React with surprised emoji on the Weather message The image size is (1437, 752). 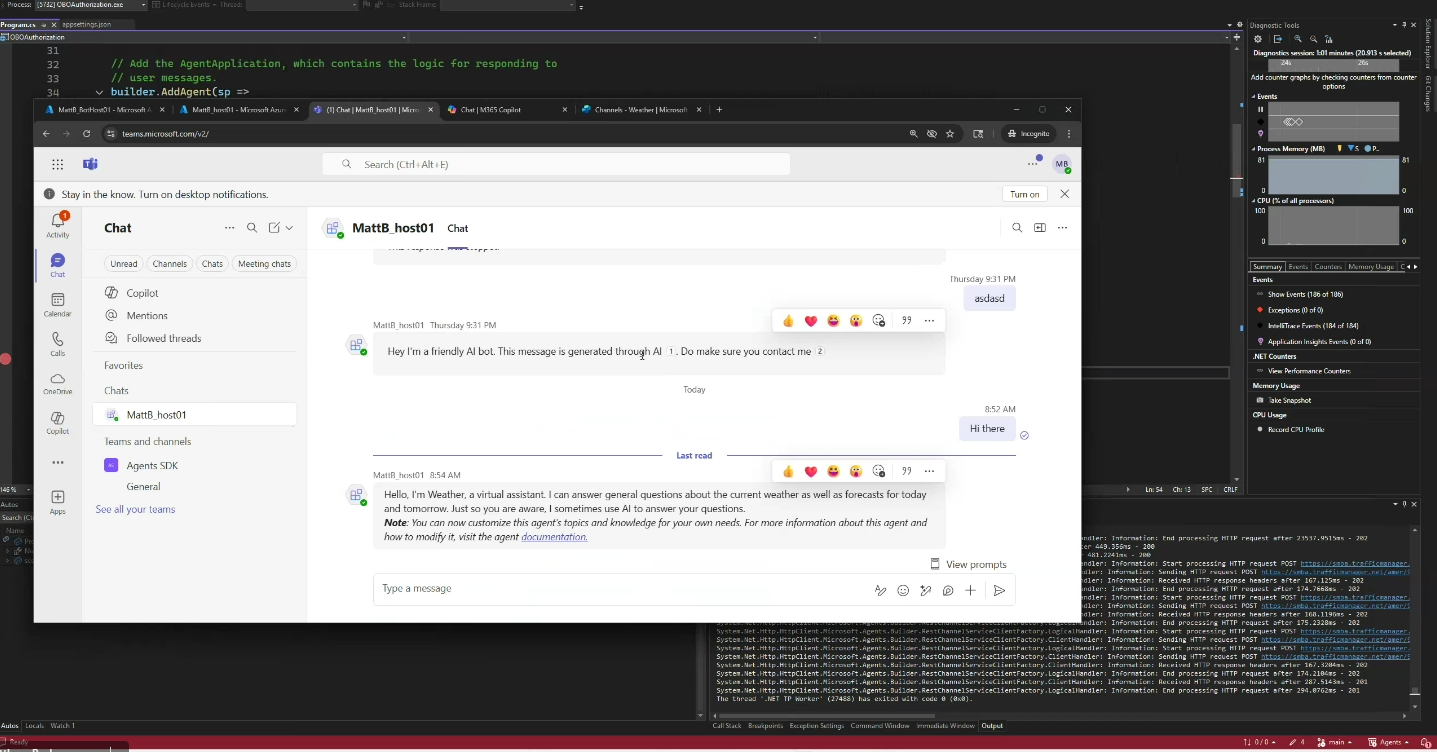856,471
